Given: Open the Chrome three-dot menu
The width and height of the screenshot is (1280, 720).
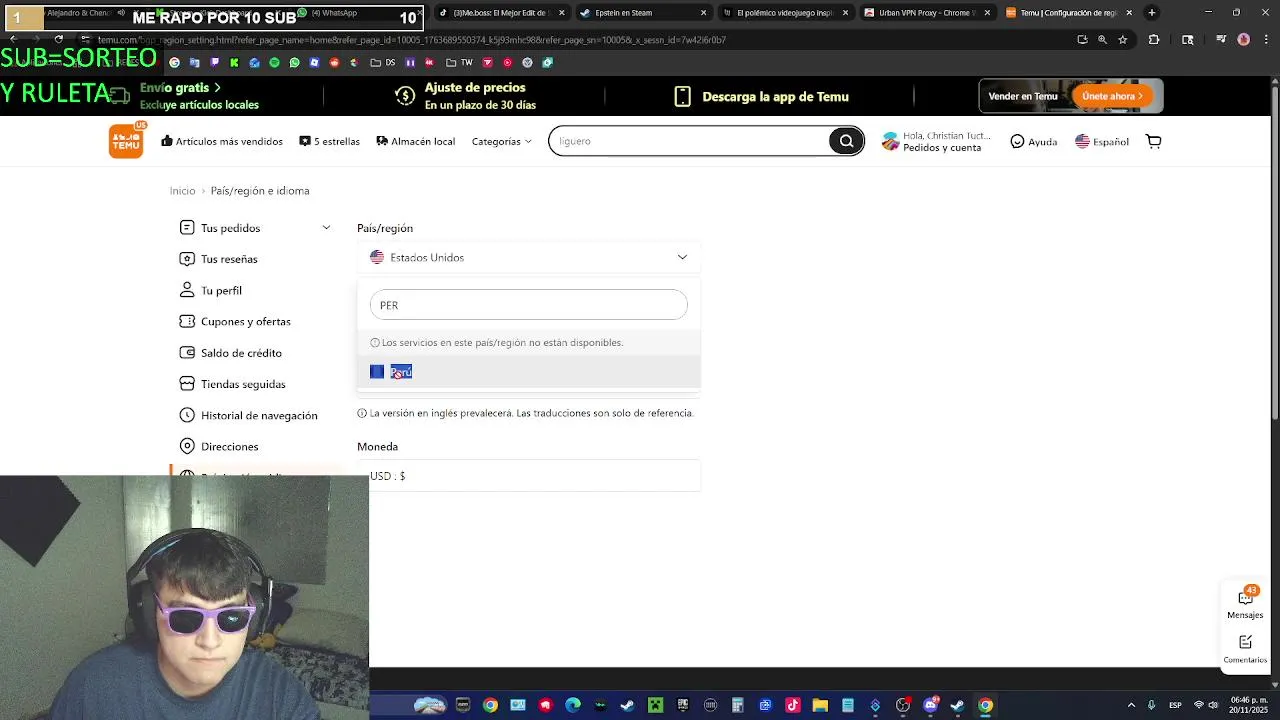Looking at the screenshot, I should [1265, 40].
